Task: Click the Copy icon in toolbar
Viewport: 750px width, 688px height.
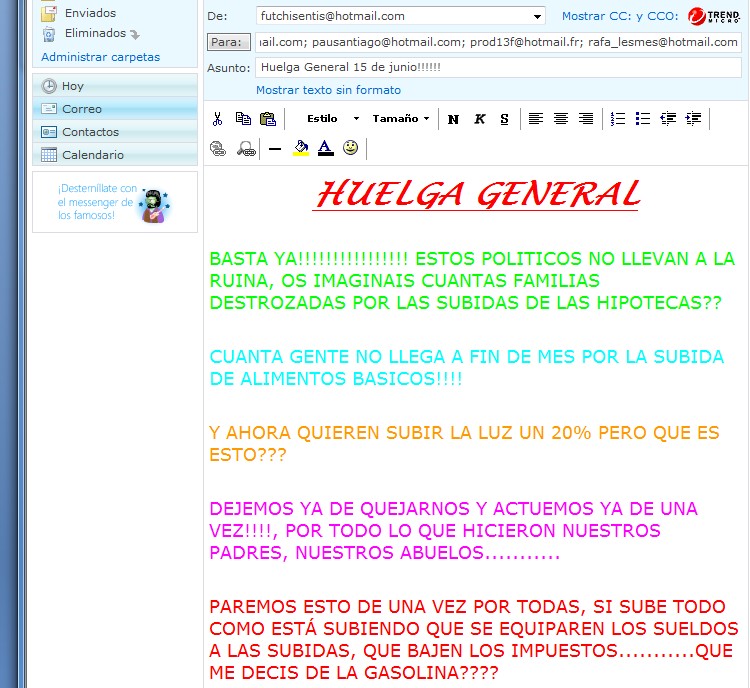Action: tap(243, 118)
